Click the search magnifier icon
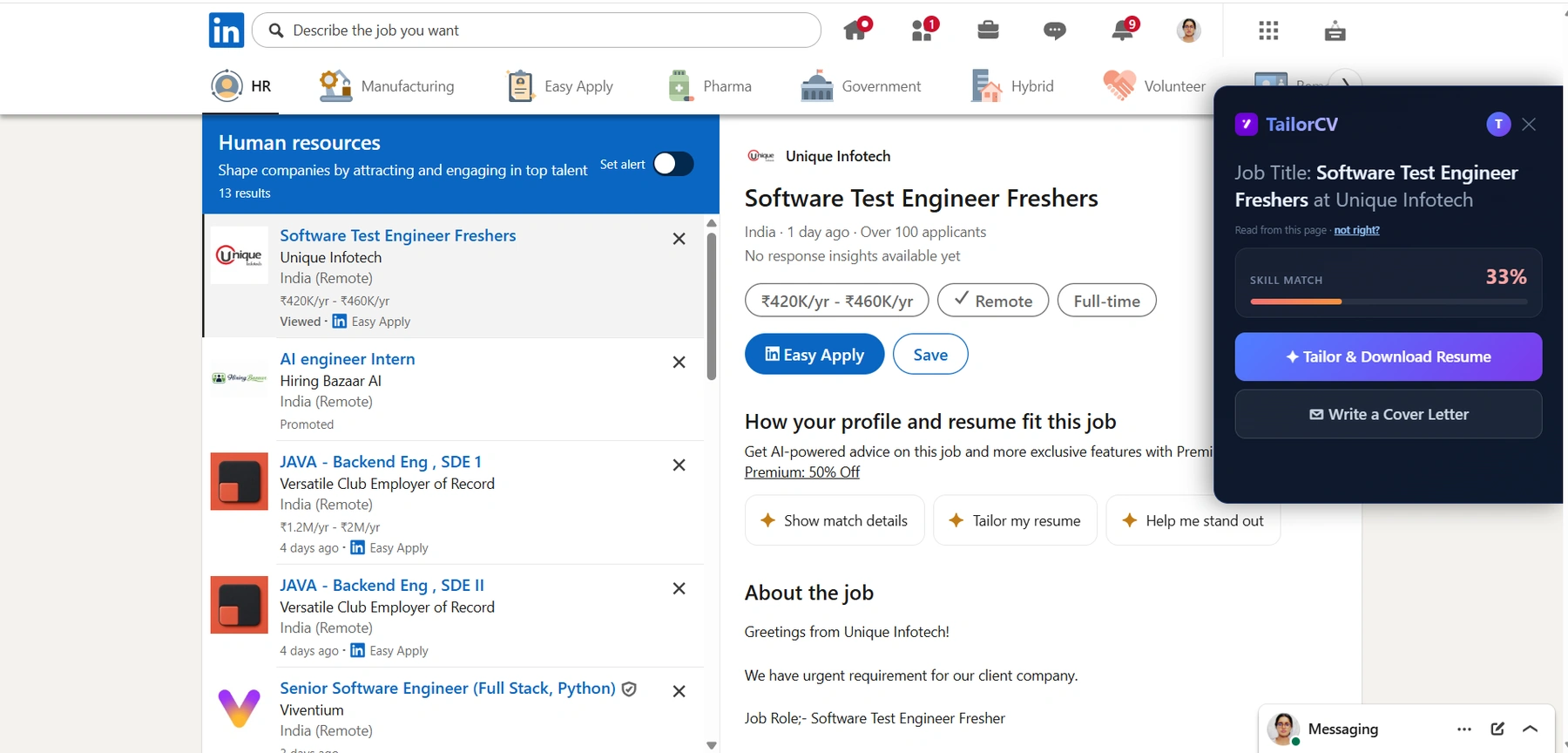1568x753 pixels. click(x=276, y=31)
